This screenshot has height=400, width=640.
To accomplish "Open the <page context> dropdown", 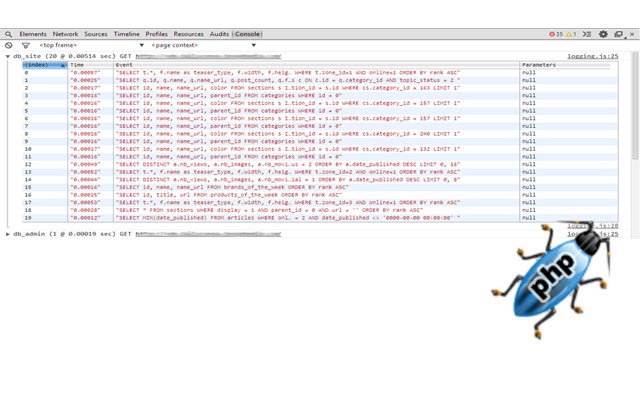I will (204, 45).
